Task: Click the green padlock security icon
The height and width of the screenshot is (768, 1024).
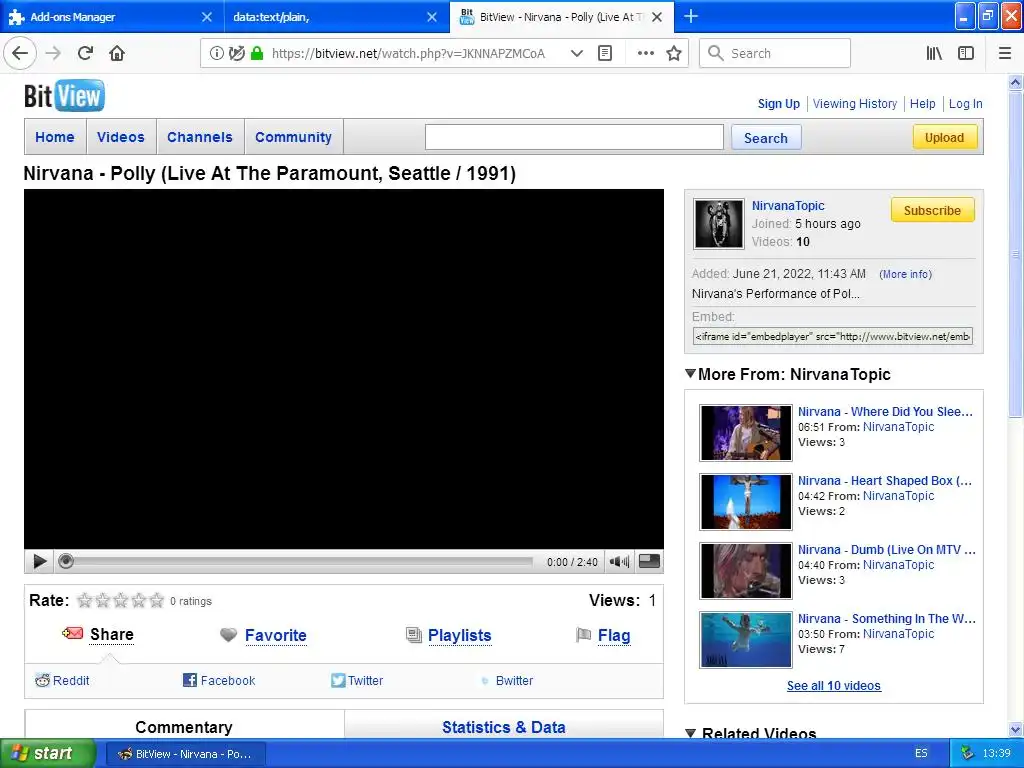Action: [x=257, y=54]
